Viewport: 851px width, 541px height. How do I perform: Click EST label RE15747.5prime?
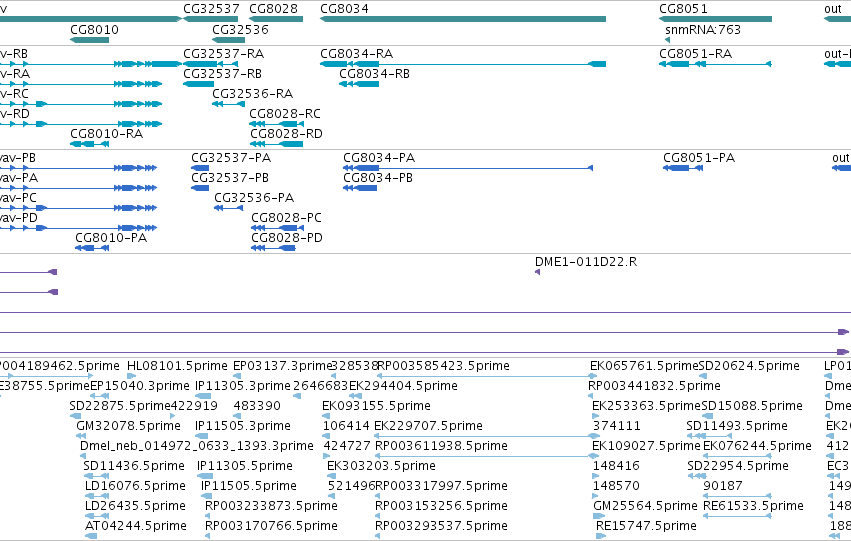[x=646, y=526]
